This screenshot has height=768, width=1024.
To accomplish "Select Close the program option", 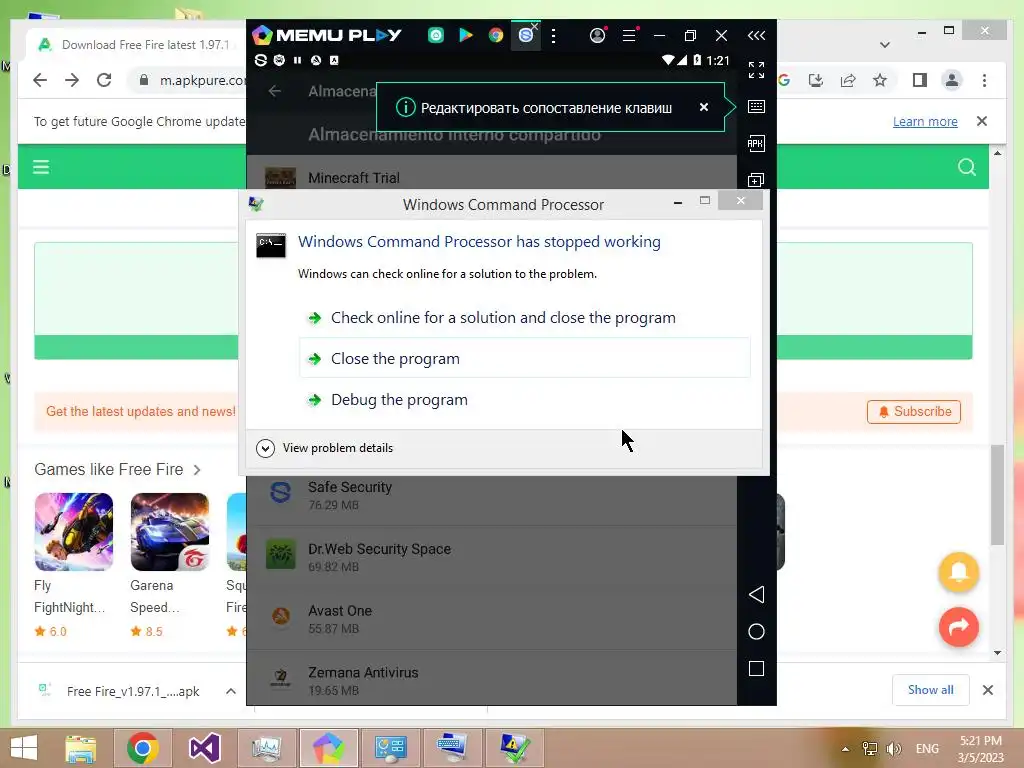I will tap(524, 359).
